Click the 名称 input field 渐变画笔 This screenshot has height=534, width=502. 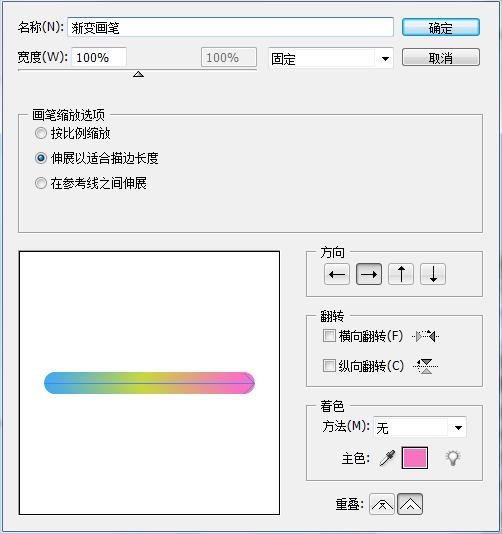tap(230, 27)
